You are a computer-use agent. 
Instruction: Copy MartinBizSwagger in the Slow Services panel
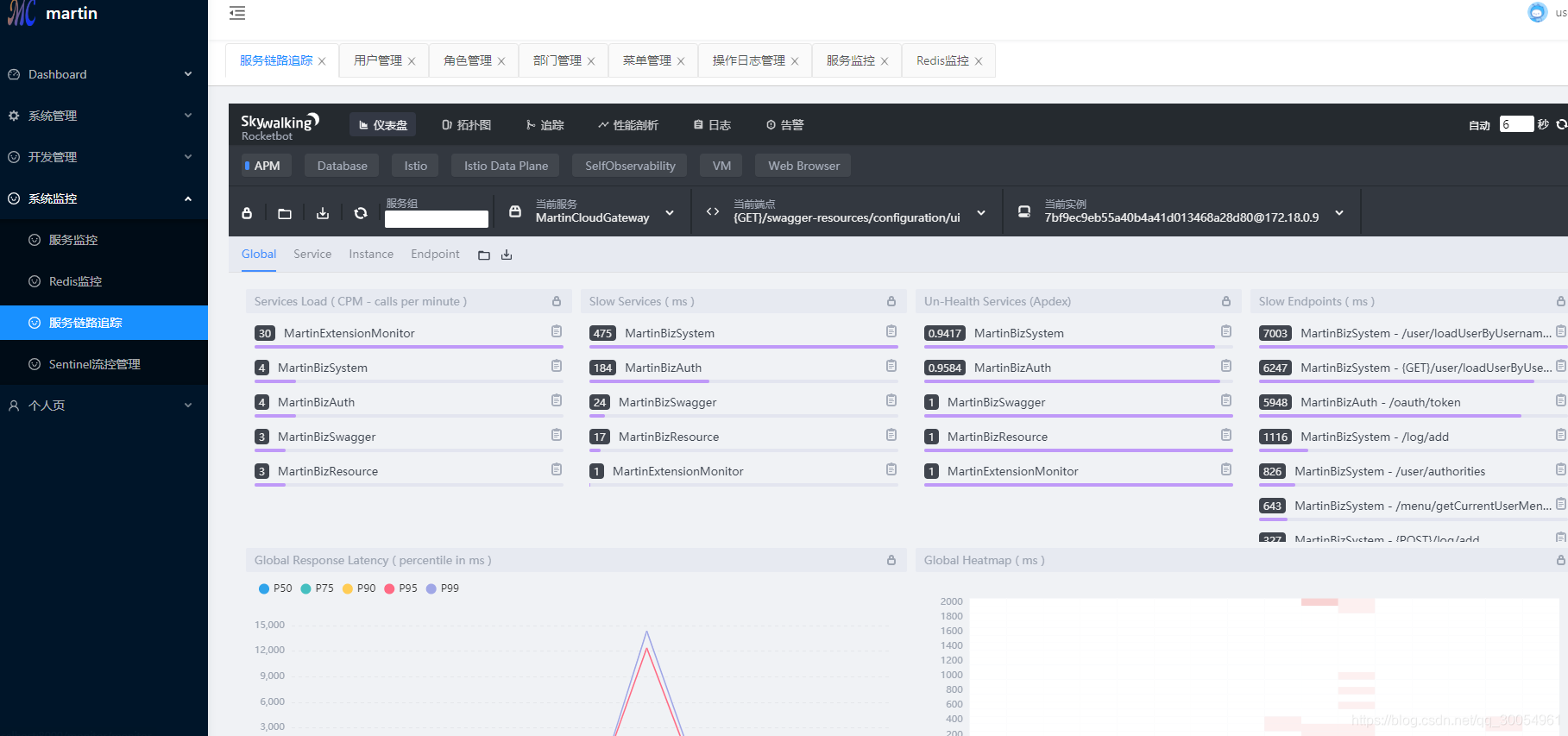point(891,400)
